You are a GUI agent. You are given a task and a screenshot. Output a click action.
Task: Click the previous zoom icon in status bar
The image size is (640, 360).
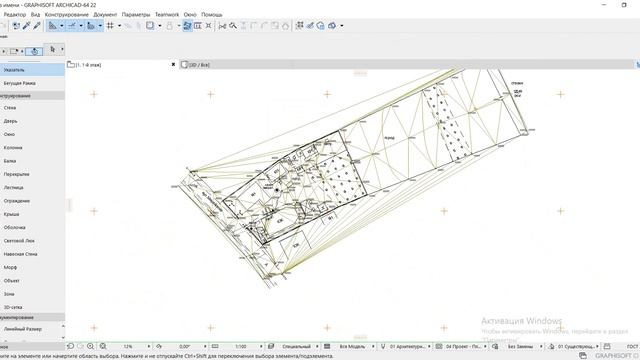pyautogui.click(x=71, y=346)
